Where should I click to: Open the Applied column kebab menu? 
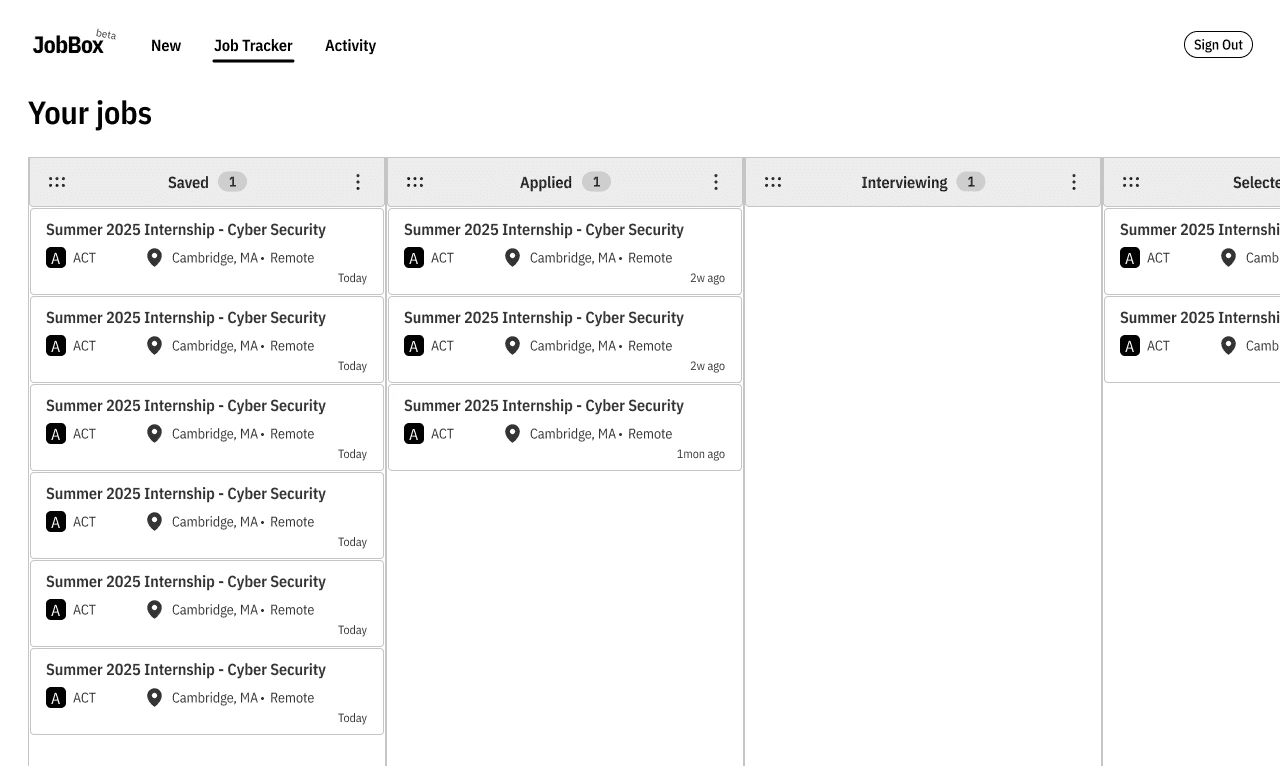(716, 182)
